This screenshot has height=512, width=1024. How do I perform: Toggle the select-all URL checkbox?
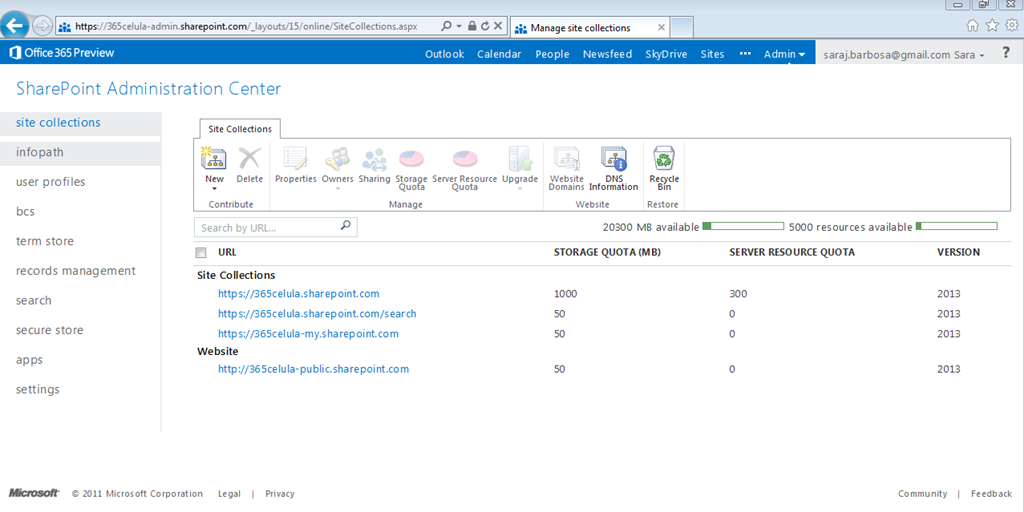(201, 253)
